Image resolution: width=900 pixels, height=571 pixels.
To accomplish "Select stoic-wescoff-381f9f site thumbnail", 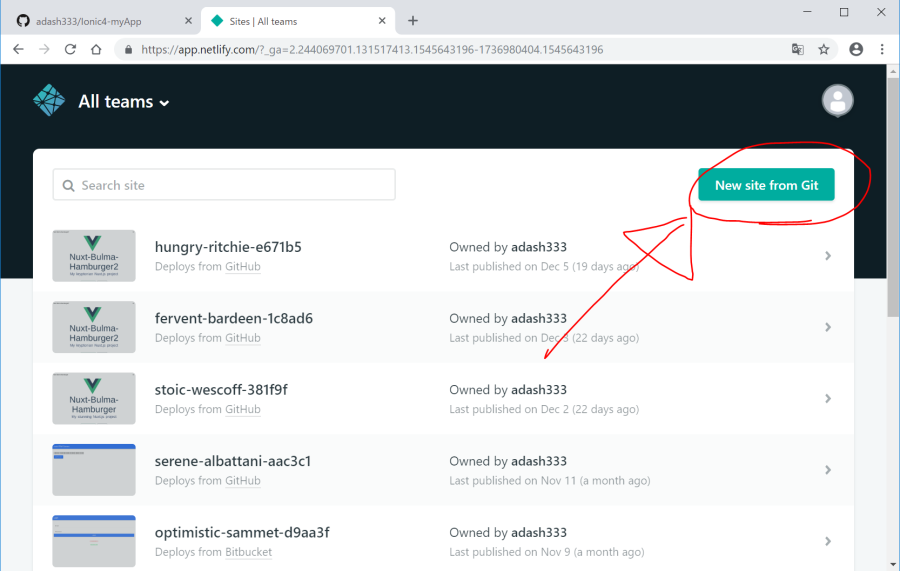I will coord(94,398).
